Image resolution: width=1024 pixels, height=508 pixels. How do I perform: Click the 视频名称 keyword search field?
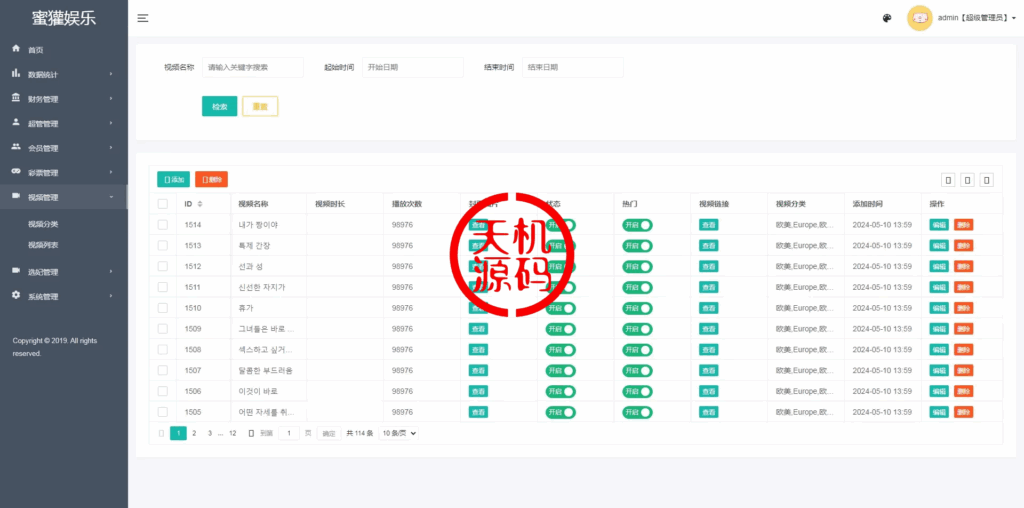(252, 67)
